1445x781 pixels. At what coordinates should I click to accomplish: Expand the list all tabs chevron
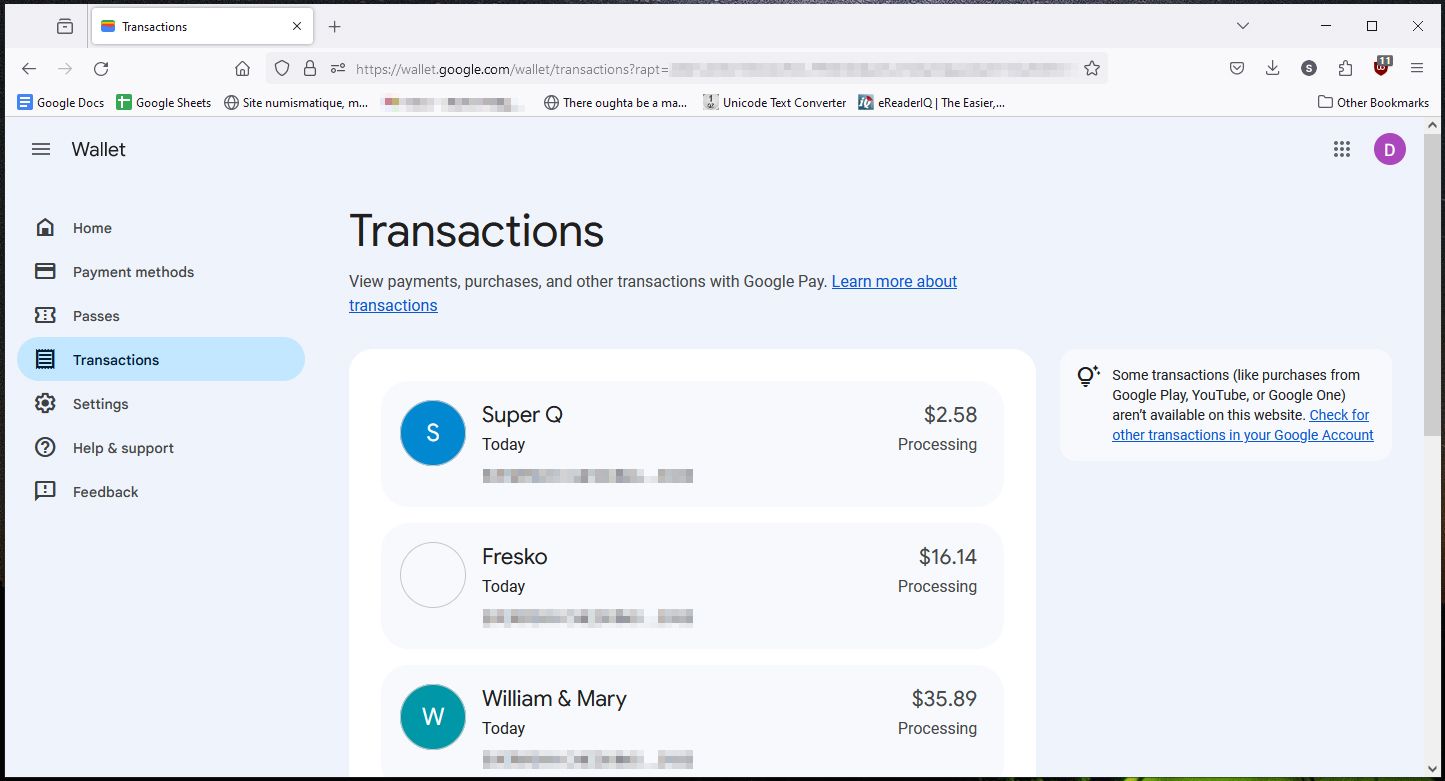[1243, 26]
